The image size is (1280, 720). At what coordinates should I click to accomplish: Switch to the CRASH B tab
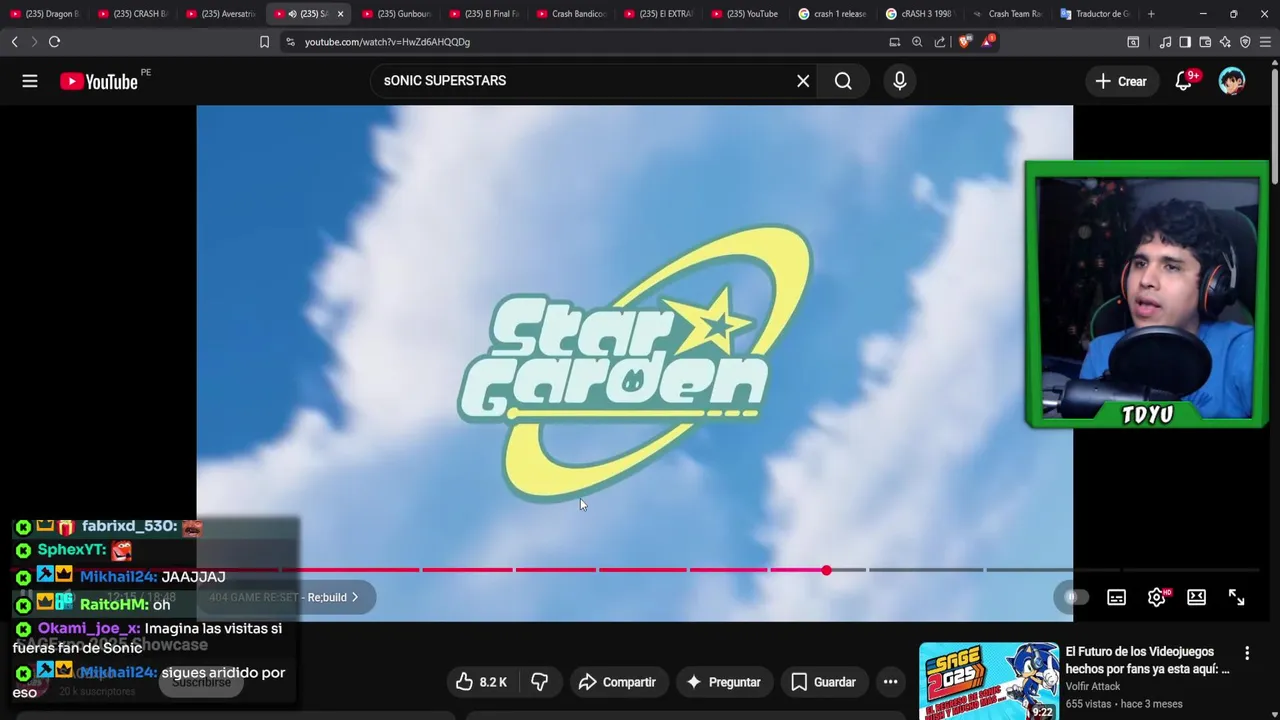[133, 14]
